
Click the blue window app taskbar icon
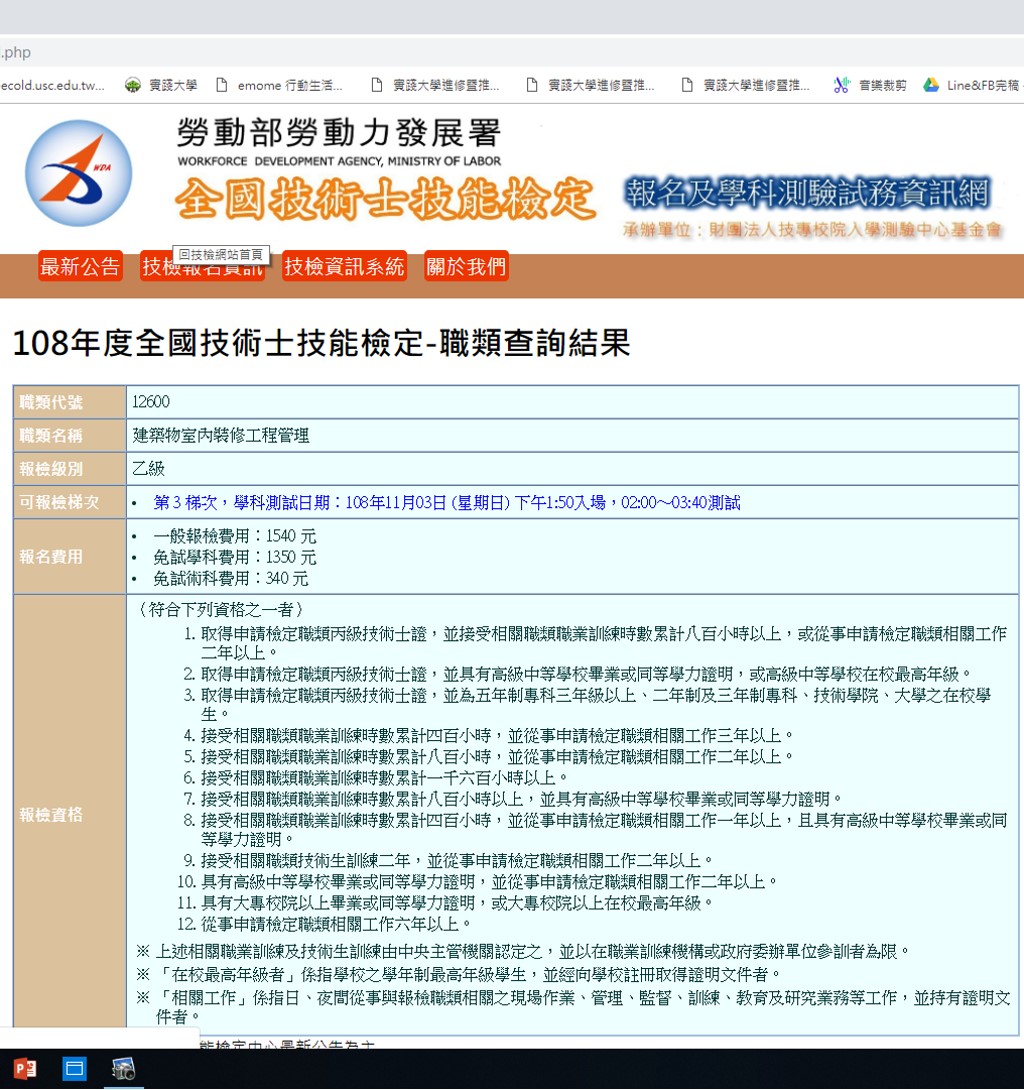coord(75,1069)
